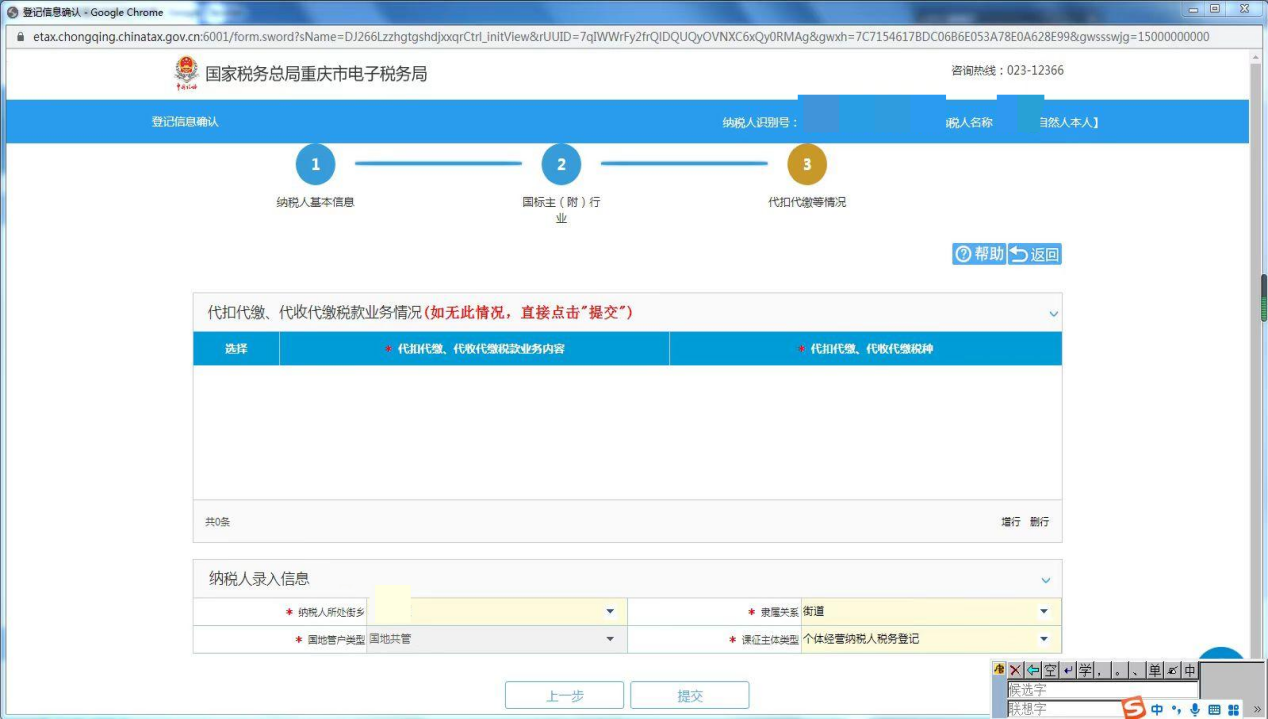Collapse the 纳税人录入信息 section
The width and height of the screenshot is (1268, 719).
tap(1046, 580)
